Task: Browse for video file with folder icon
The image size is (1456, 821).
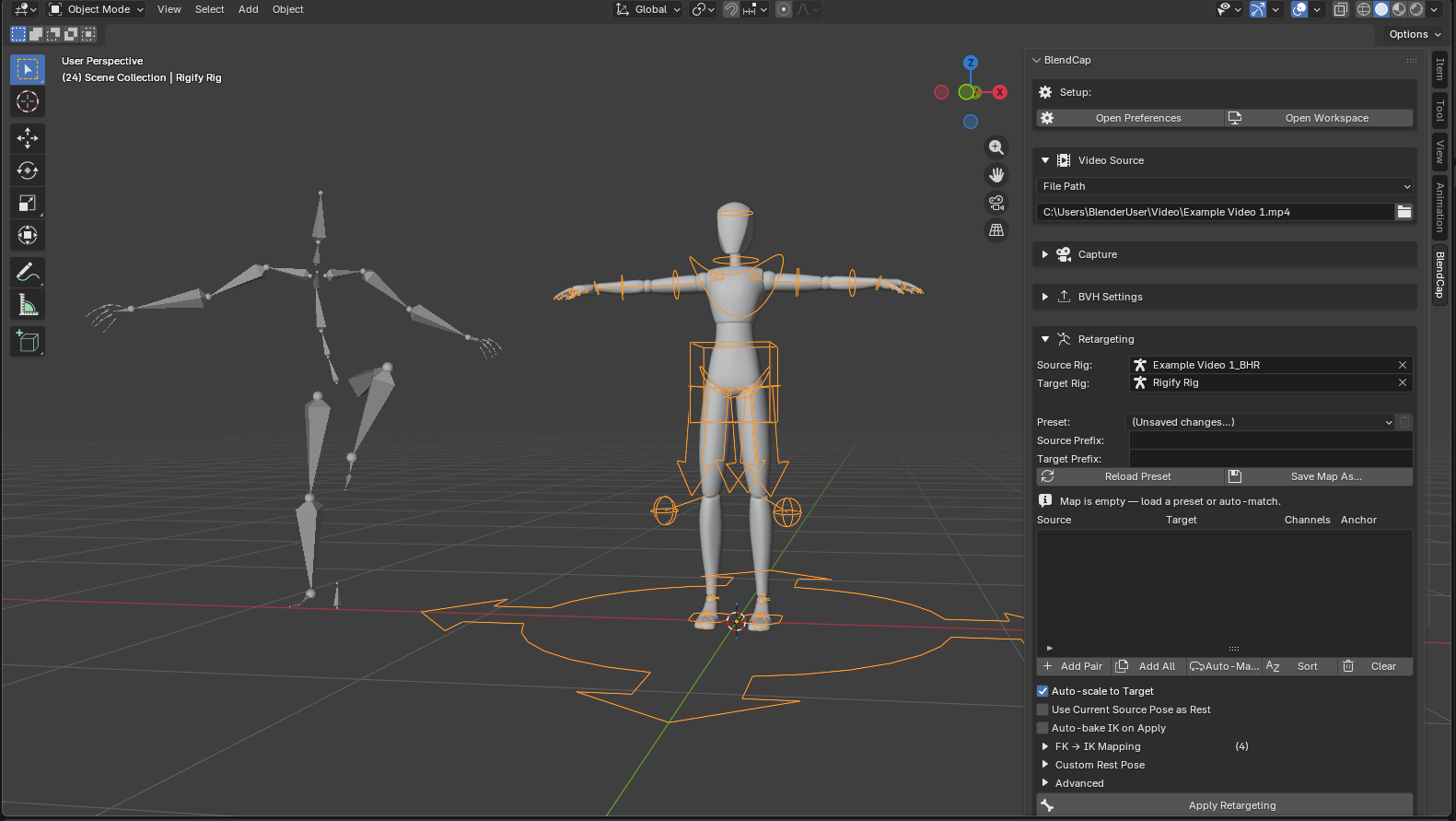Action: coord(1404,212)
